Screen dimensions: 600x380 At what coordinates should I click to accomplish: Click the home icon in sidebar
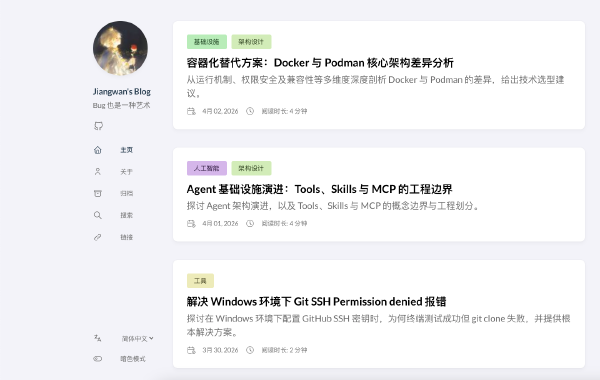(98, 150)
